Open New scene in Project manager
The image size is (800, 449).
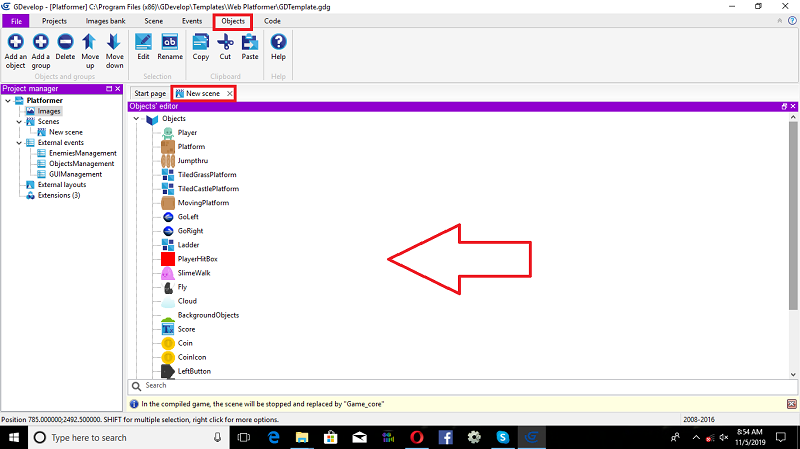(x=66, y=132)
